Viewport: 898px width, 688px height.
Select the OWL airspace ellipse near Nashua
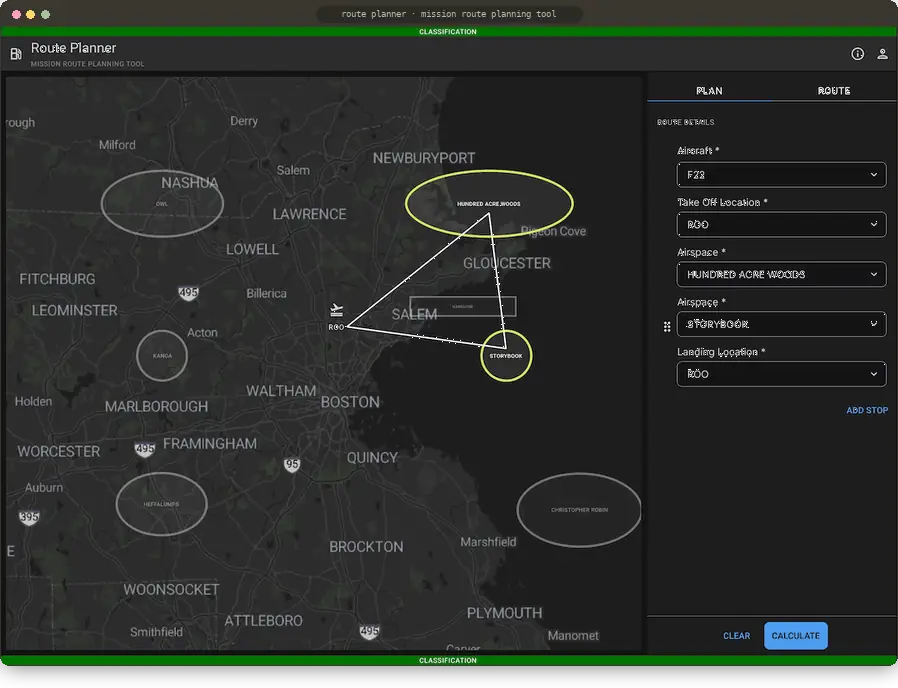point(162,203)
